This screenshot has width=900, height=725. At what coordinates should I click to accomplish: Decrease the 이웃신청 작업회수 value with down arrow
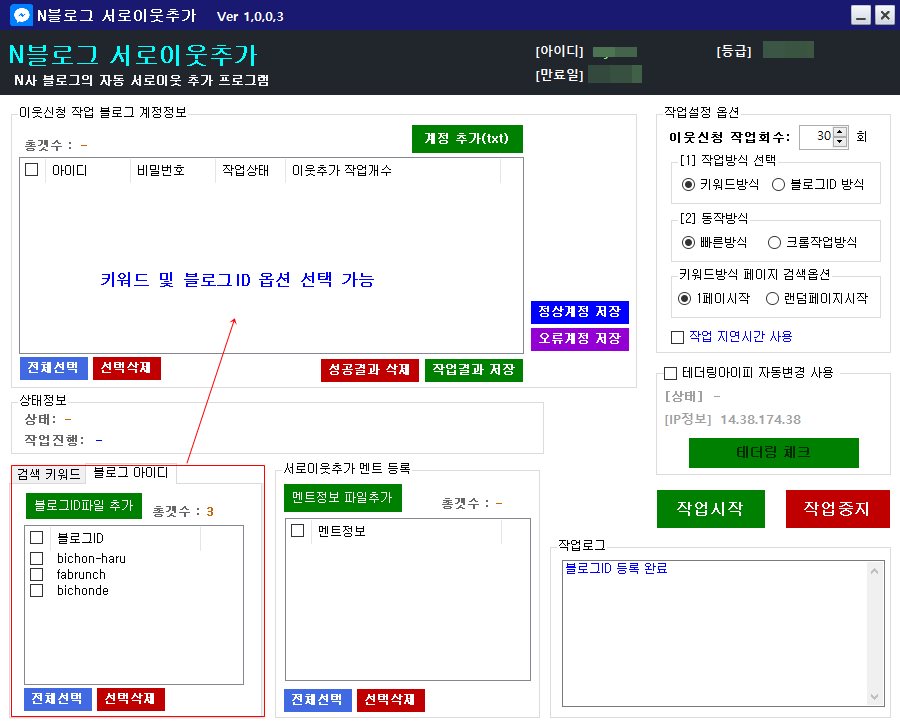tap(840, 142)
